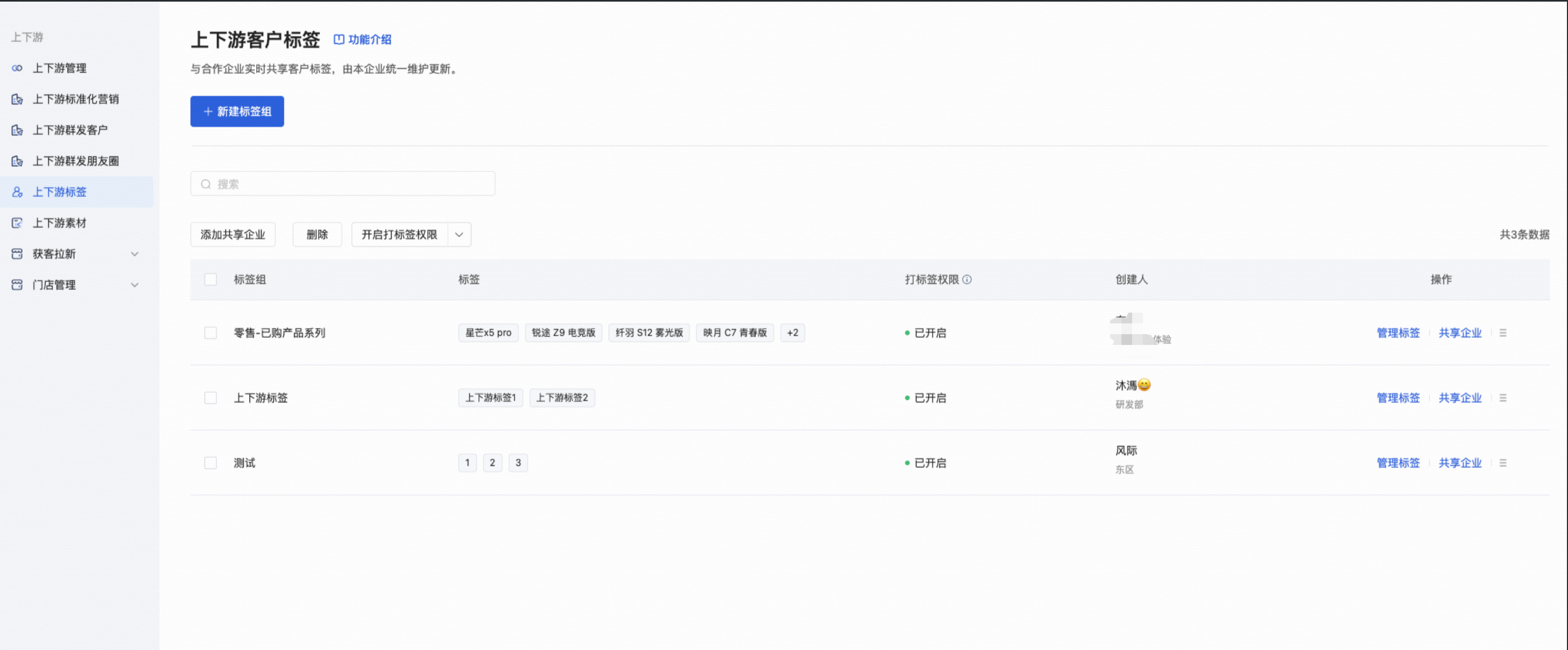Click the 上下游管理 link icon in sidebar
The height and width of the screenshot is (650, 1568).
point(17,68)
